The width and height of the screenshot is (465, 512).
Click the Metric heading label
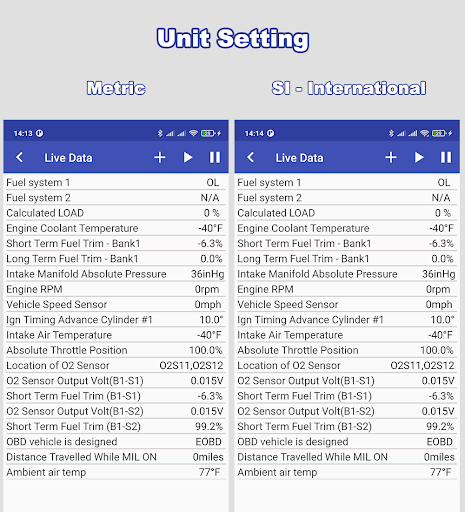[x=116, y=88]
